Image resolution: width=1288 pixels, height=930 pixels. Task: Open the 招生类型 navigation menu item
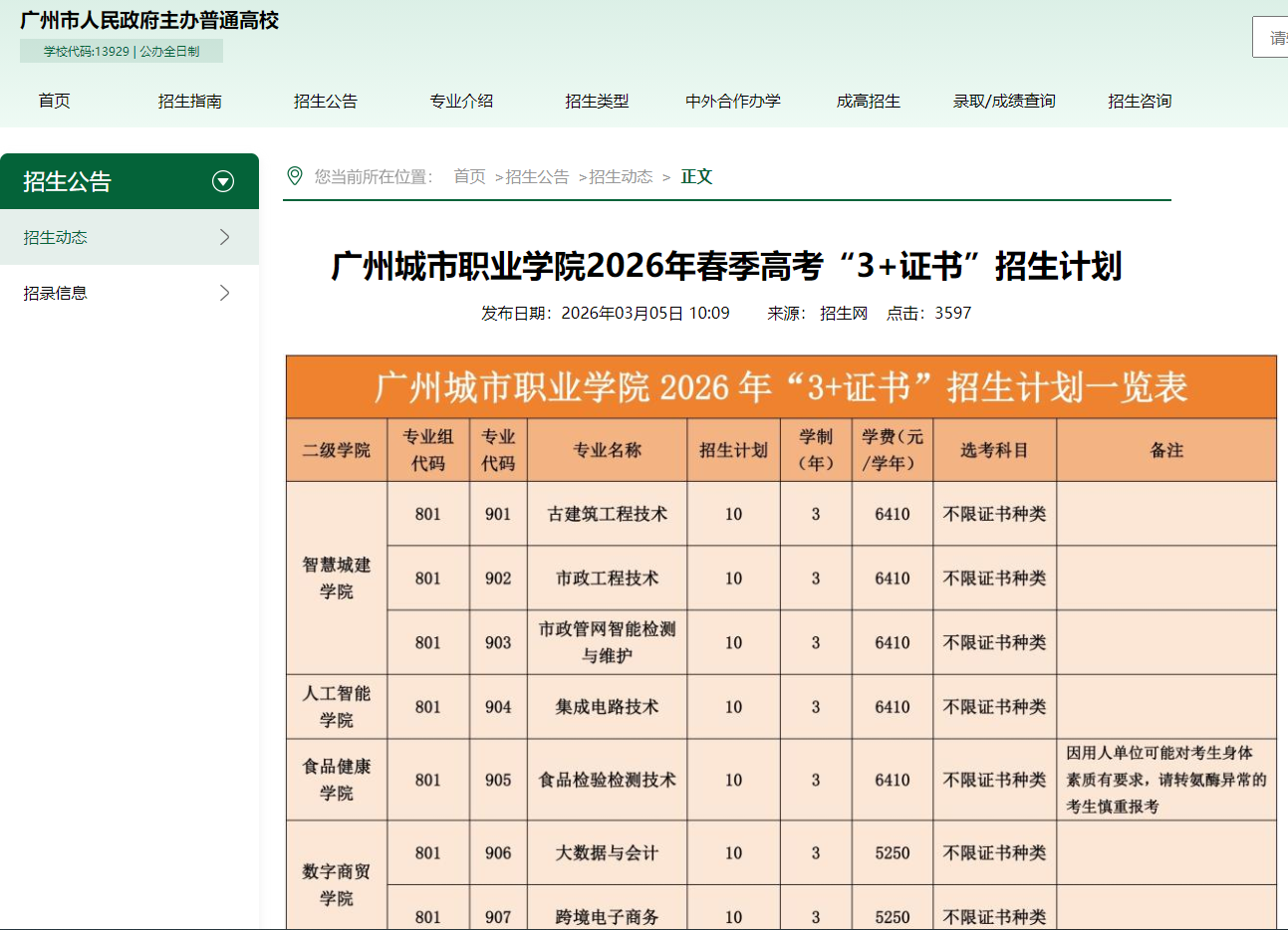pos(597,101)
